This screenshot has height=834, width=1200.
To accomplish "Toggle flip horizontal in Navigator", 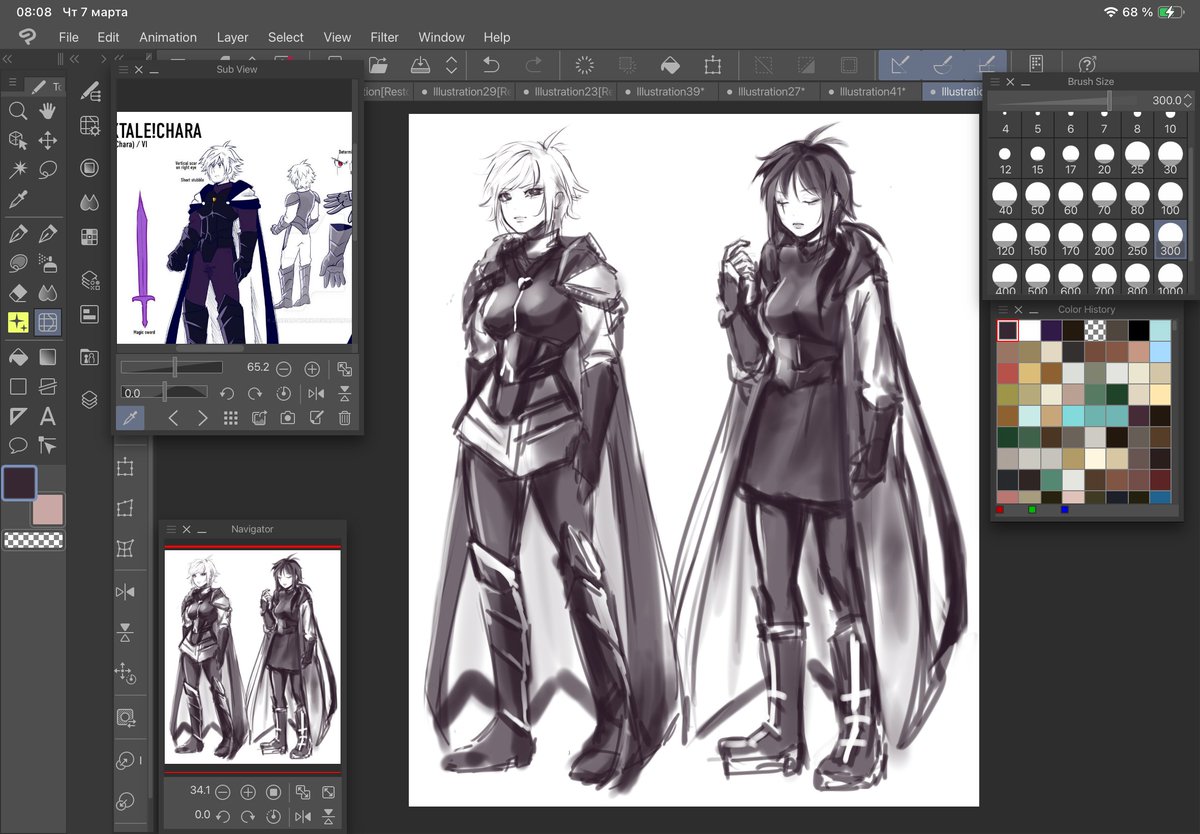I will [301, 816].
